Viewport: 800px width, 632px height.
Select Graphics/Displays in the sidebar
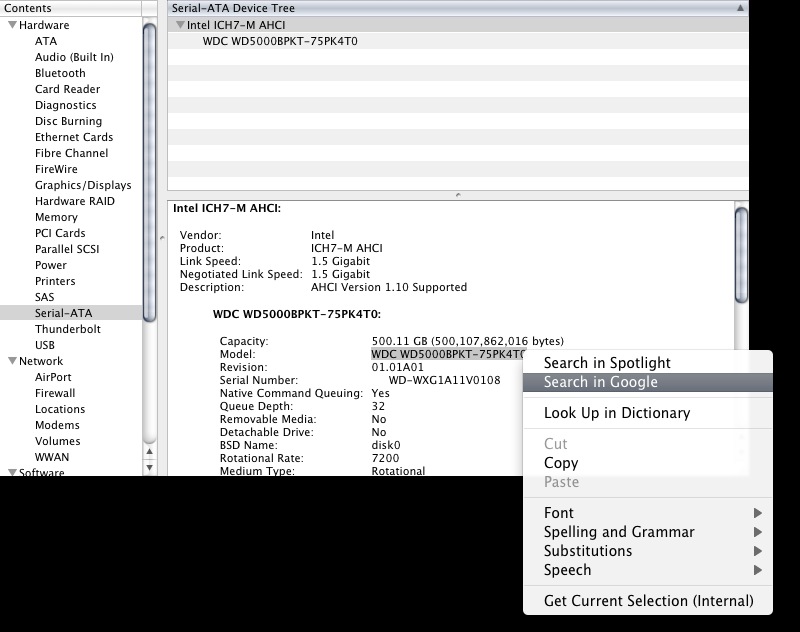[83, 185]
